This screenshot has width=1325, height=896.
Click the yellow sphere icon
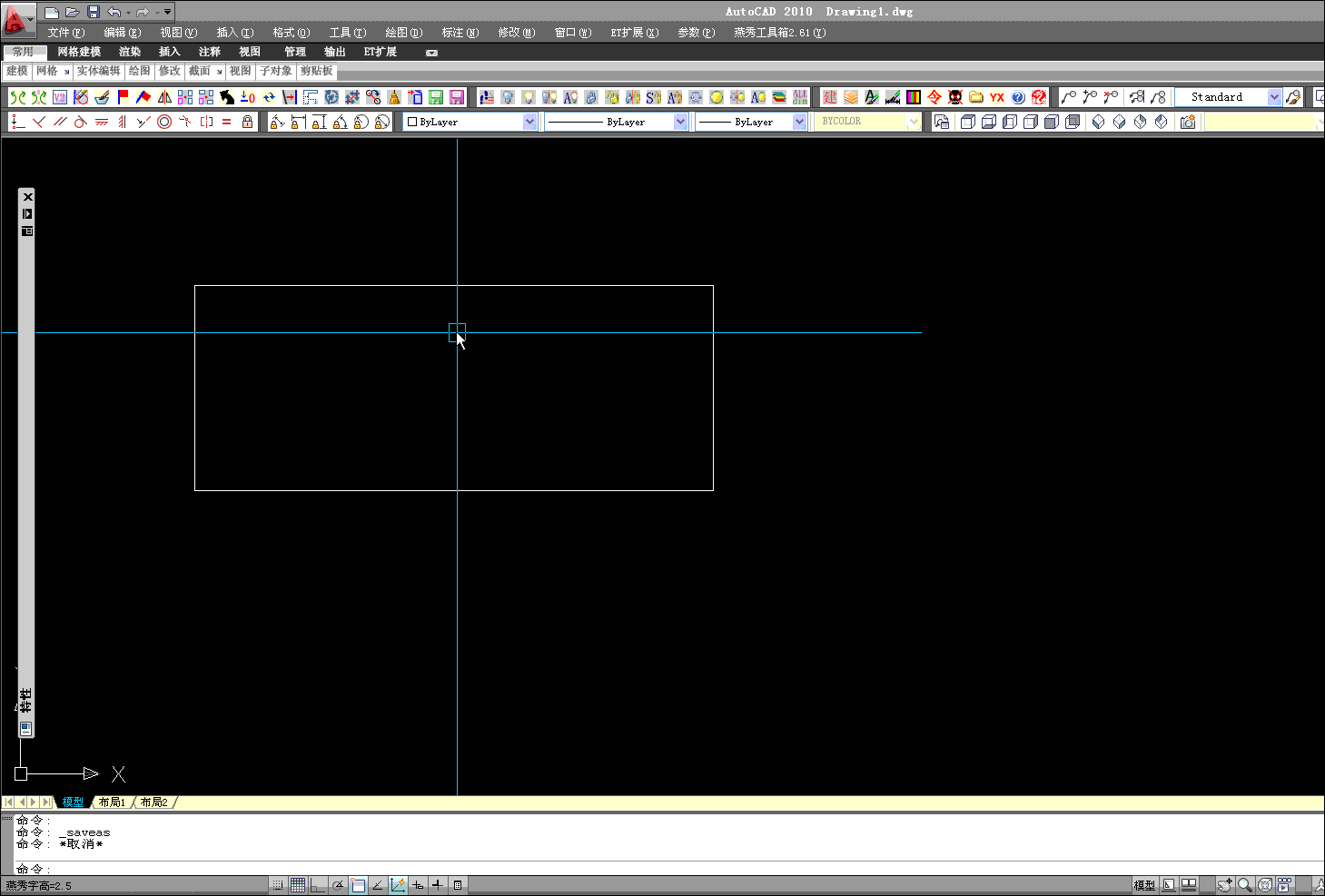tap(717, 97)
